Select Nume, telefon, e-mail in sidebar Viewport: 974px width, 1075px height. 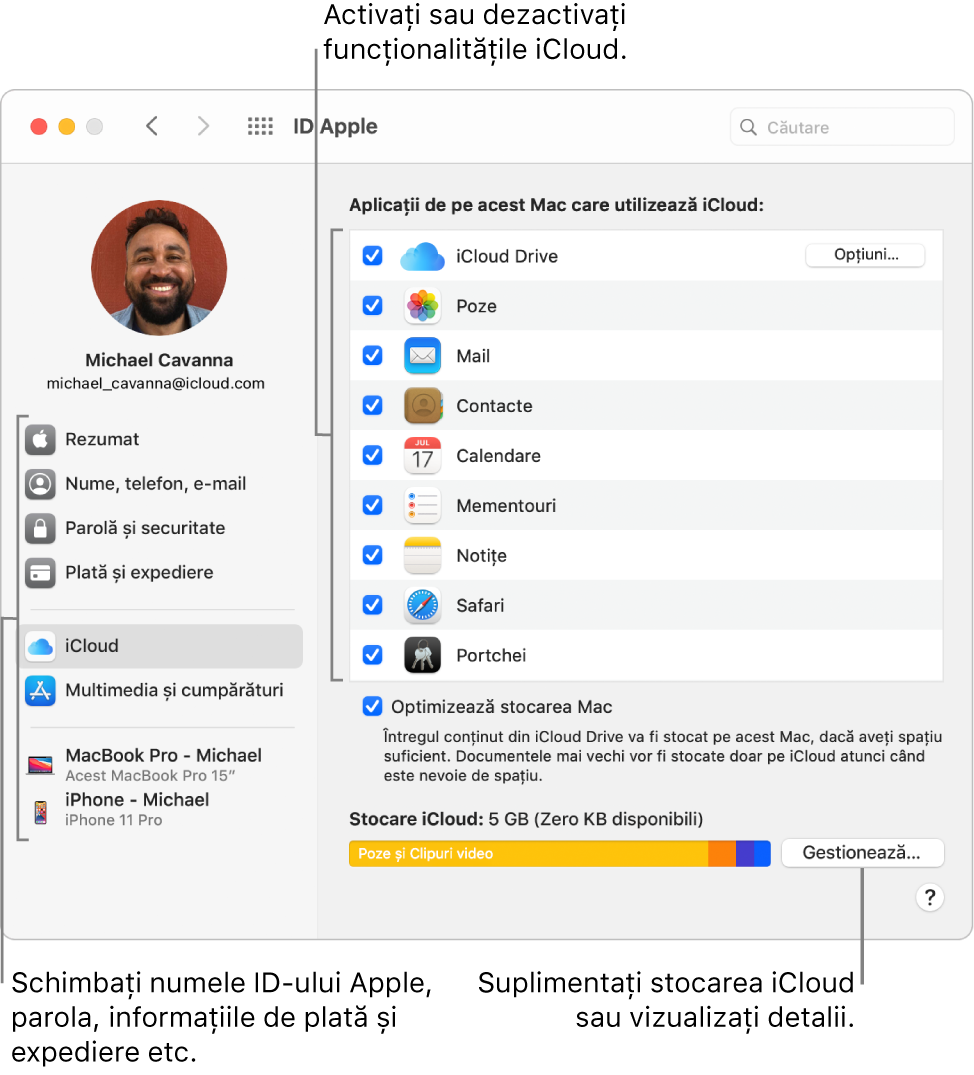(x=162, y=484)
